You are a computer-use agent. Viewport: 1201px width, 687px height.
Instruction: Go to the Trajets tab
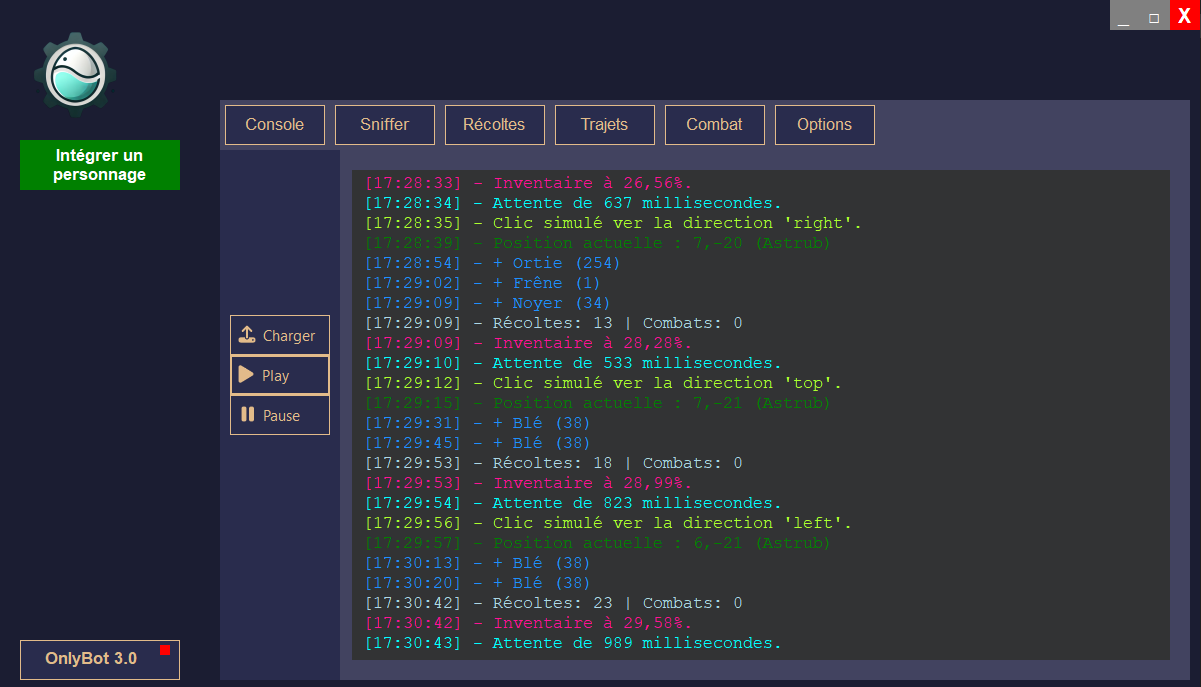[605, 125]
